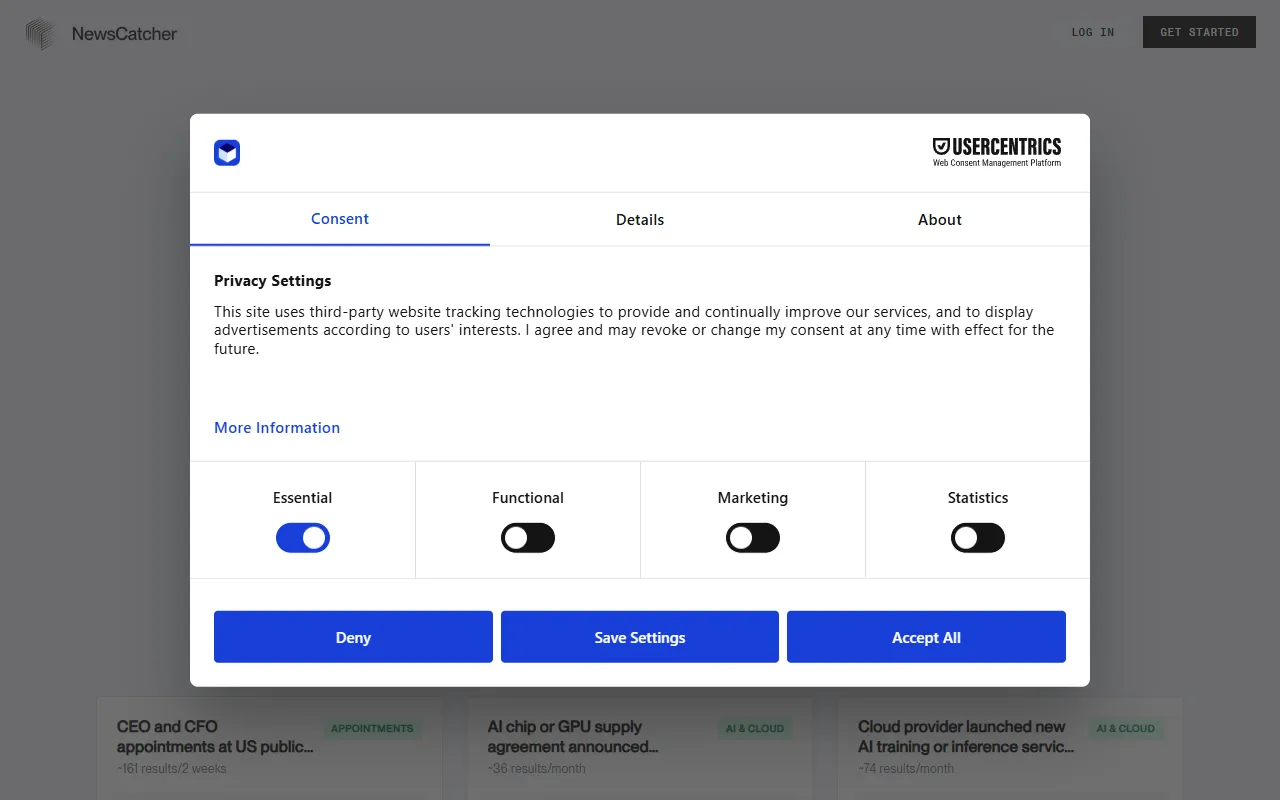This screenshot has height=800, width=1280.
Task: Click the GET STARTED button in the header
Action: 1199,32
